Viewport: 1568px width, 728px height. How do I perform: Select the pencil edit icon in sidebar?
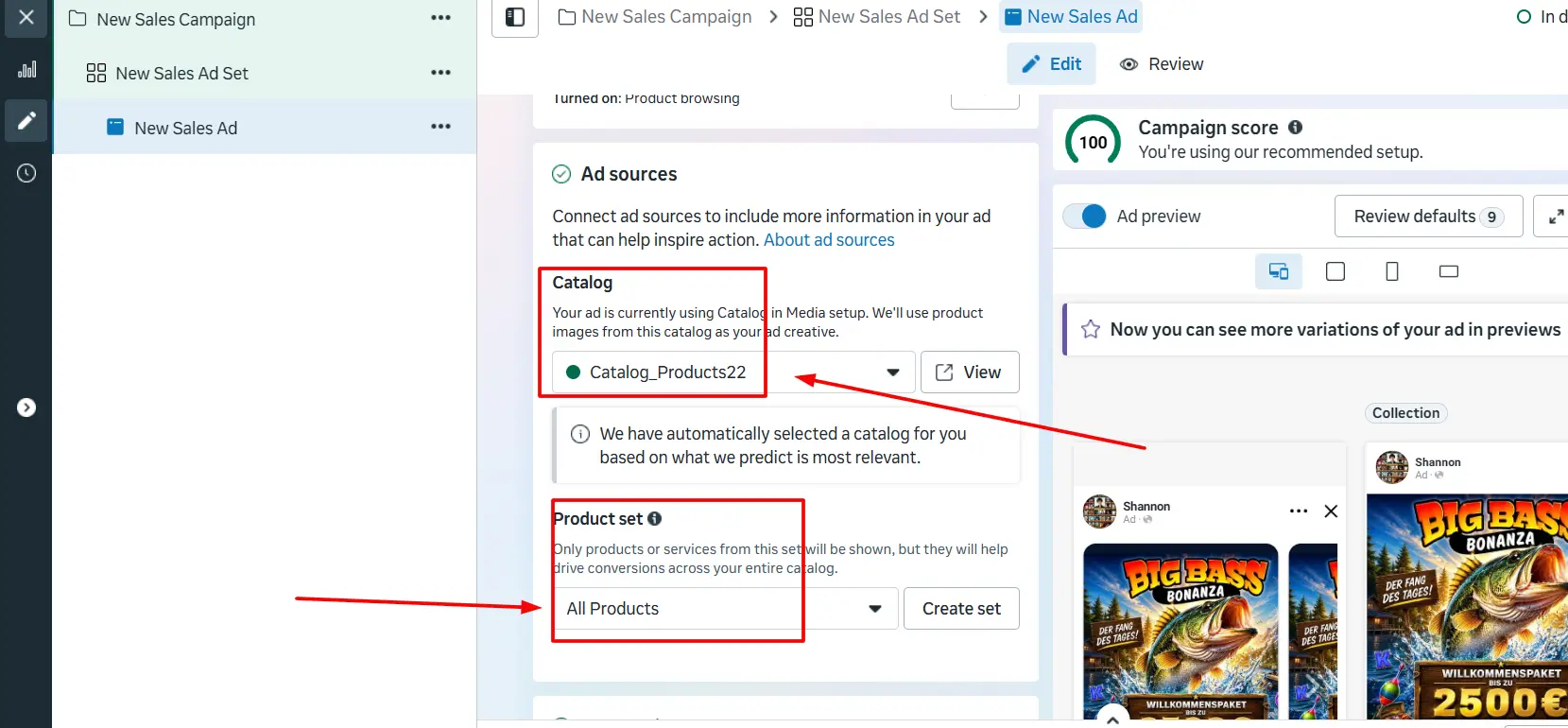[26, 120]
